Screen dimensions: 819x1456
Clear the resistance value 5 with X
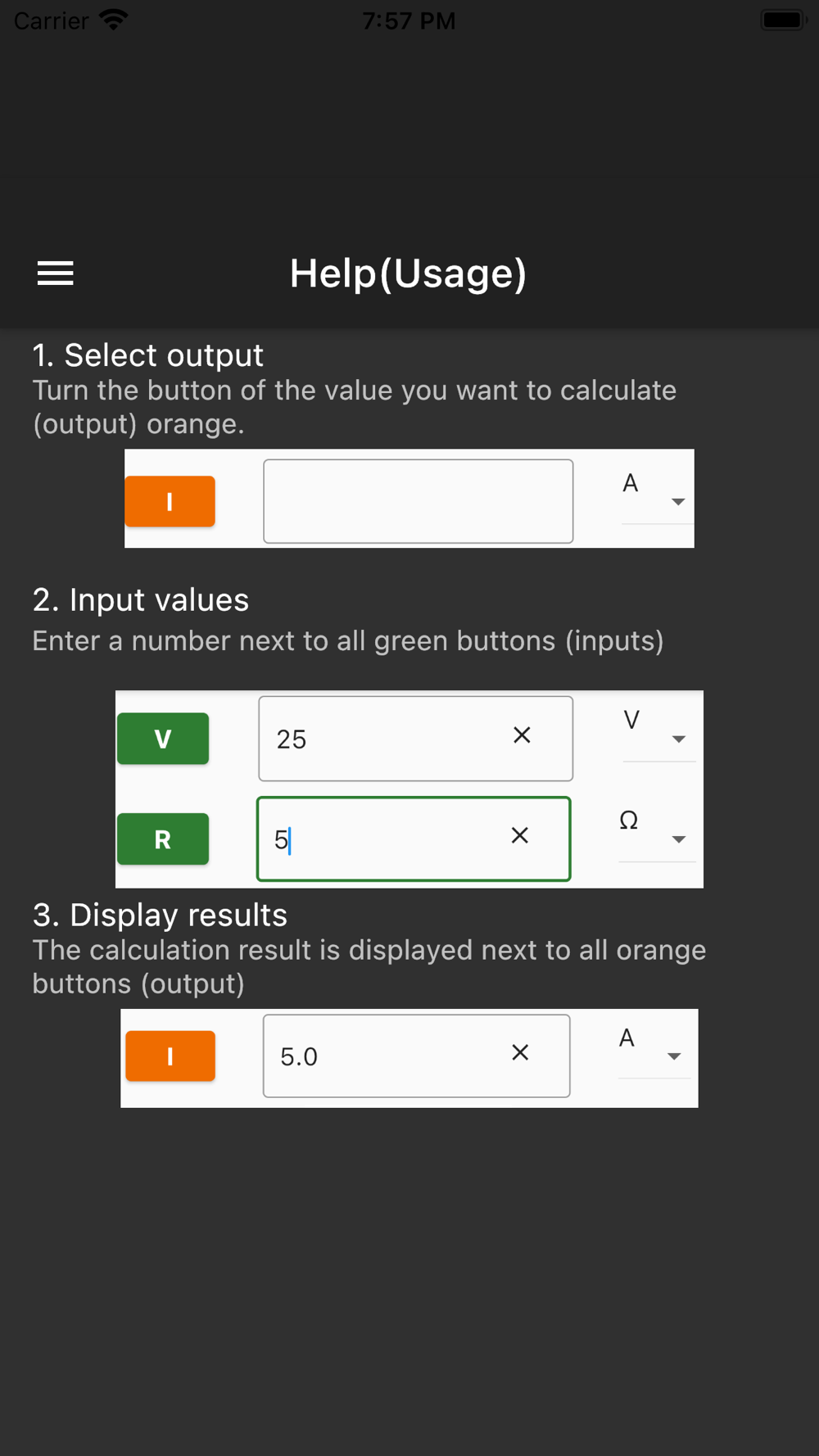pos(520,835)
